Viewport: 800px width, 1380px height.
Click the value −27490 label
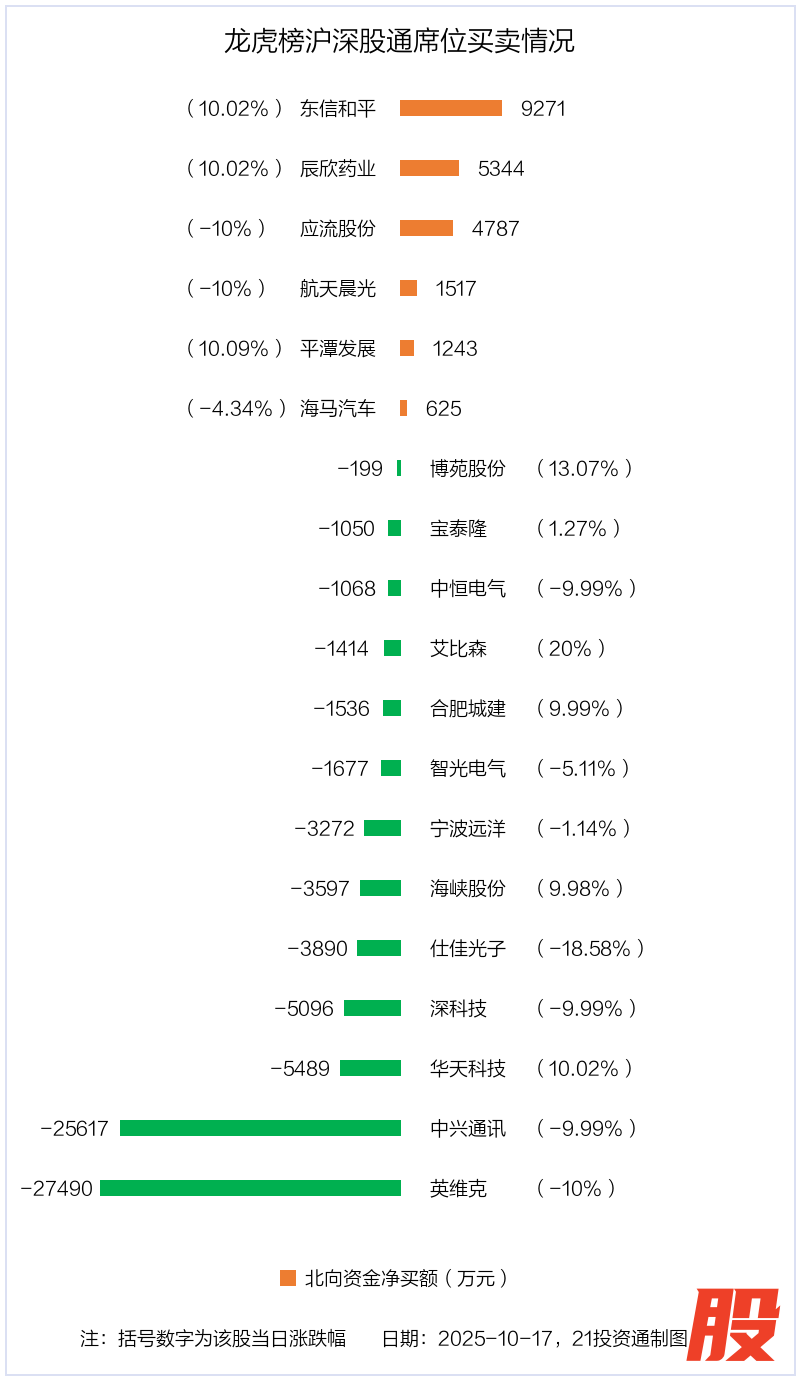pos(57,1188)
